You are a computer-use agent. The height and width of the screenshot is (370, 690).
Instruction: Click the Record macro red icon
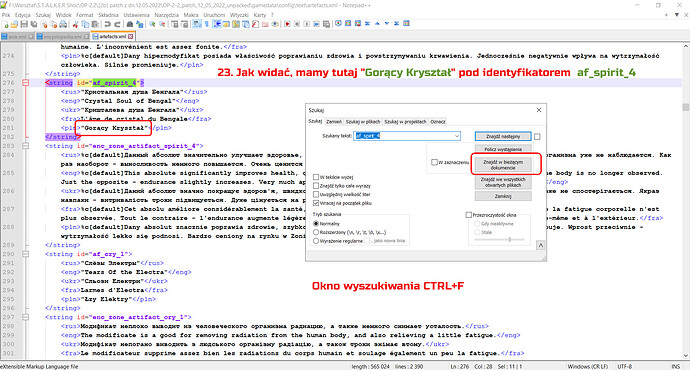tap(287, 24)
